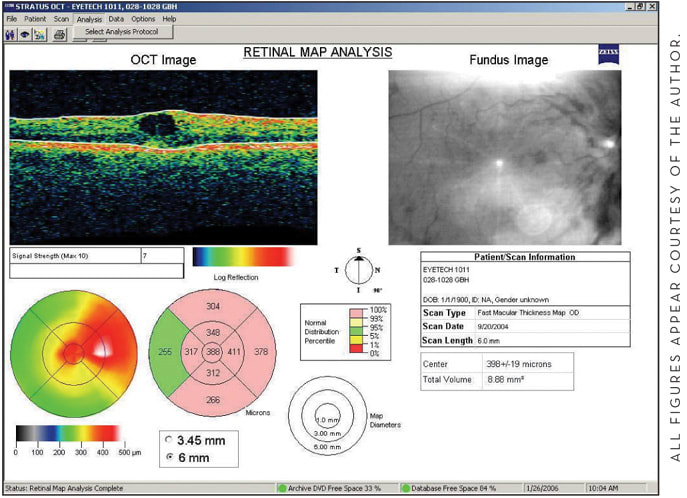Open the Patient menu

point(35,19)
